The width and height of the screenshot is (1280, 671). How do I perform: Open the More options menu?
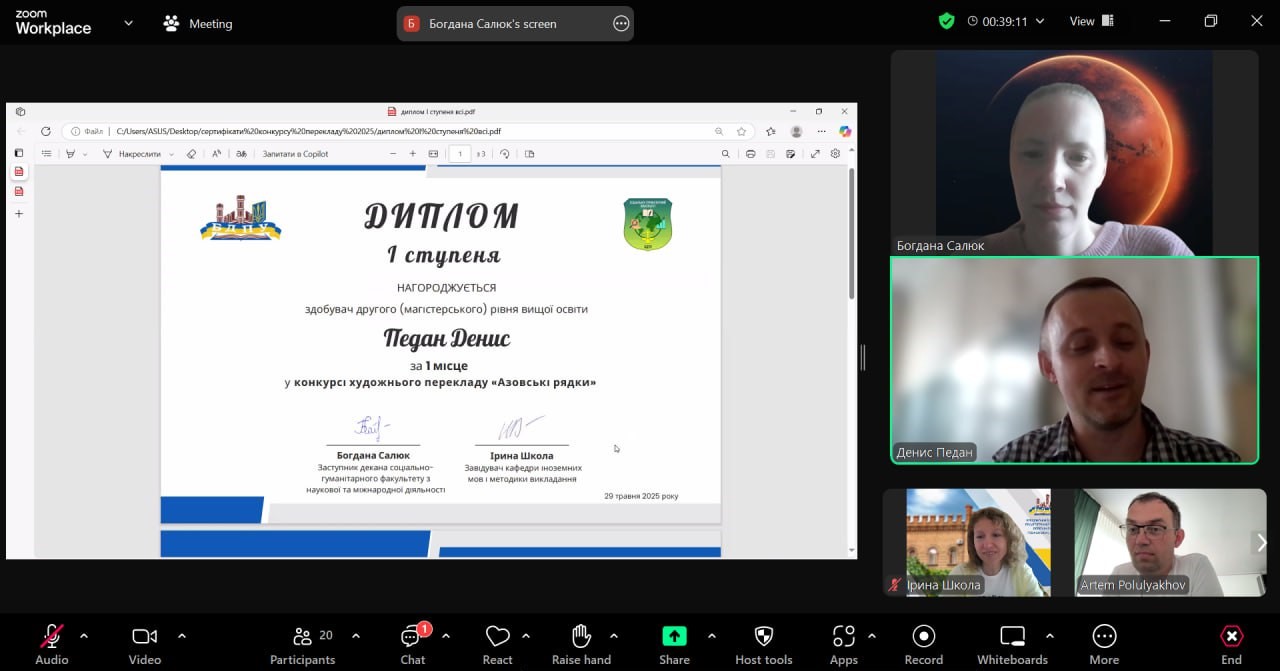[x=1104, y=637]
